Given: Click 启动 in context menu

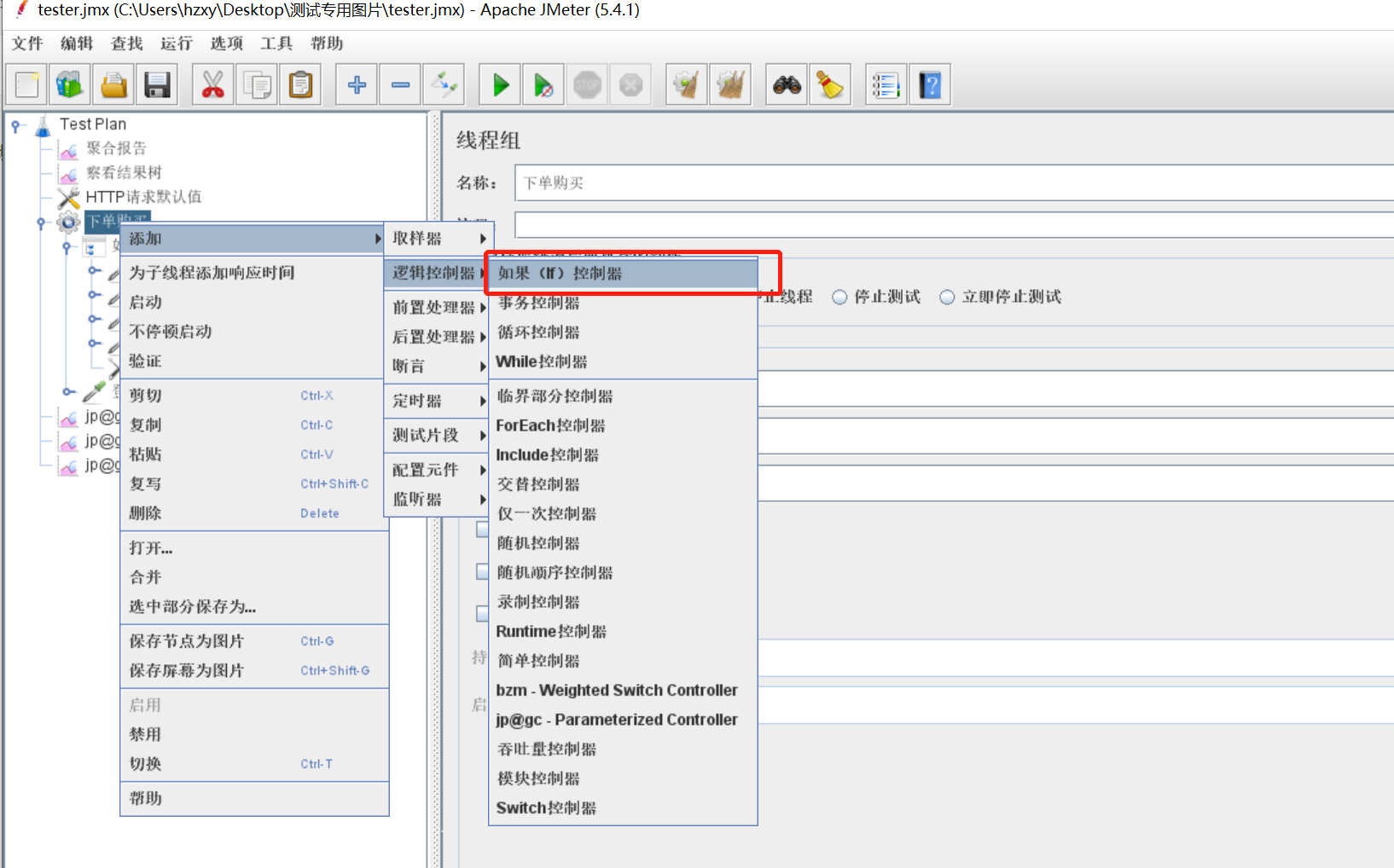Looking at the screenshot, I should [x=254, y=302].
